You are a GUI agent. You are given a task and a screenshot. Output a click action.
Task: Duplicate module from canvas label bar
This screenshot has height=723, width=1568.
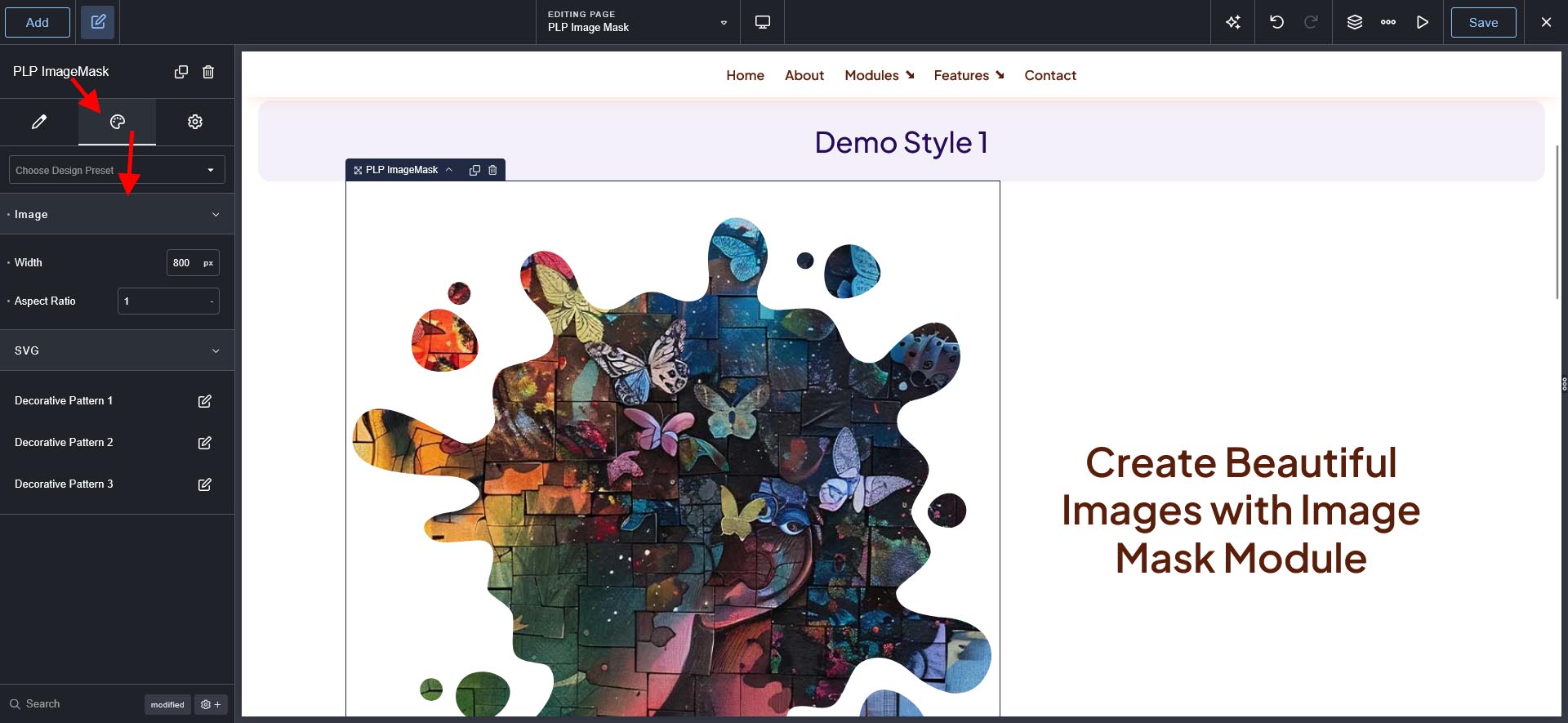pos(474,170)
